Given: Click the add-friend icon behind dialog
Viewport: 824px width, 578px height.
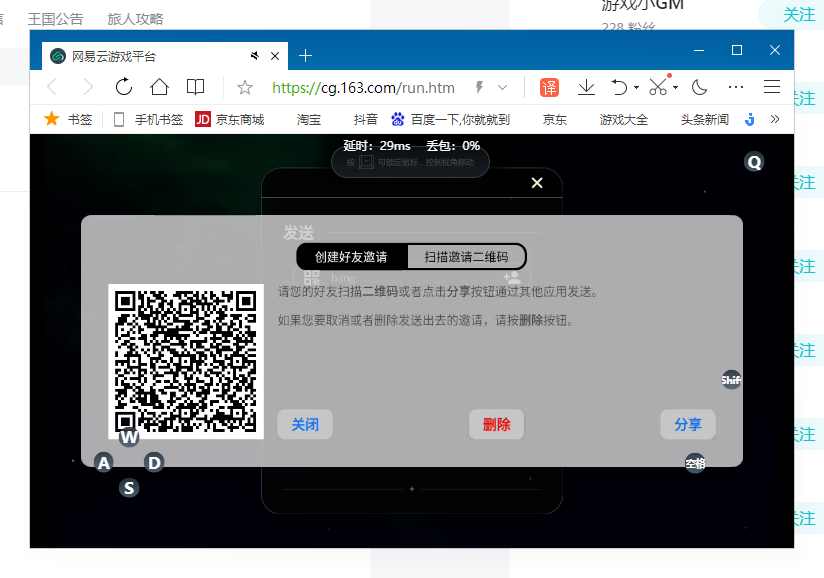Looking at the screenshot, I should tap(512, 277).
